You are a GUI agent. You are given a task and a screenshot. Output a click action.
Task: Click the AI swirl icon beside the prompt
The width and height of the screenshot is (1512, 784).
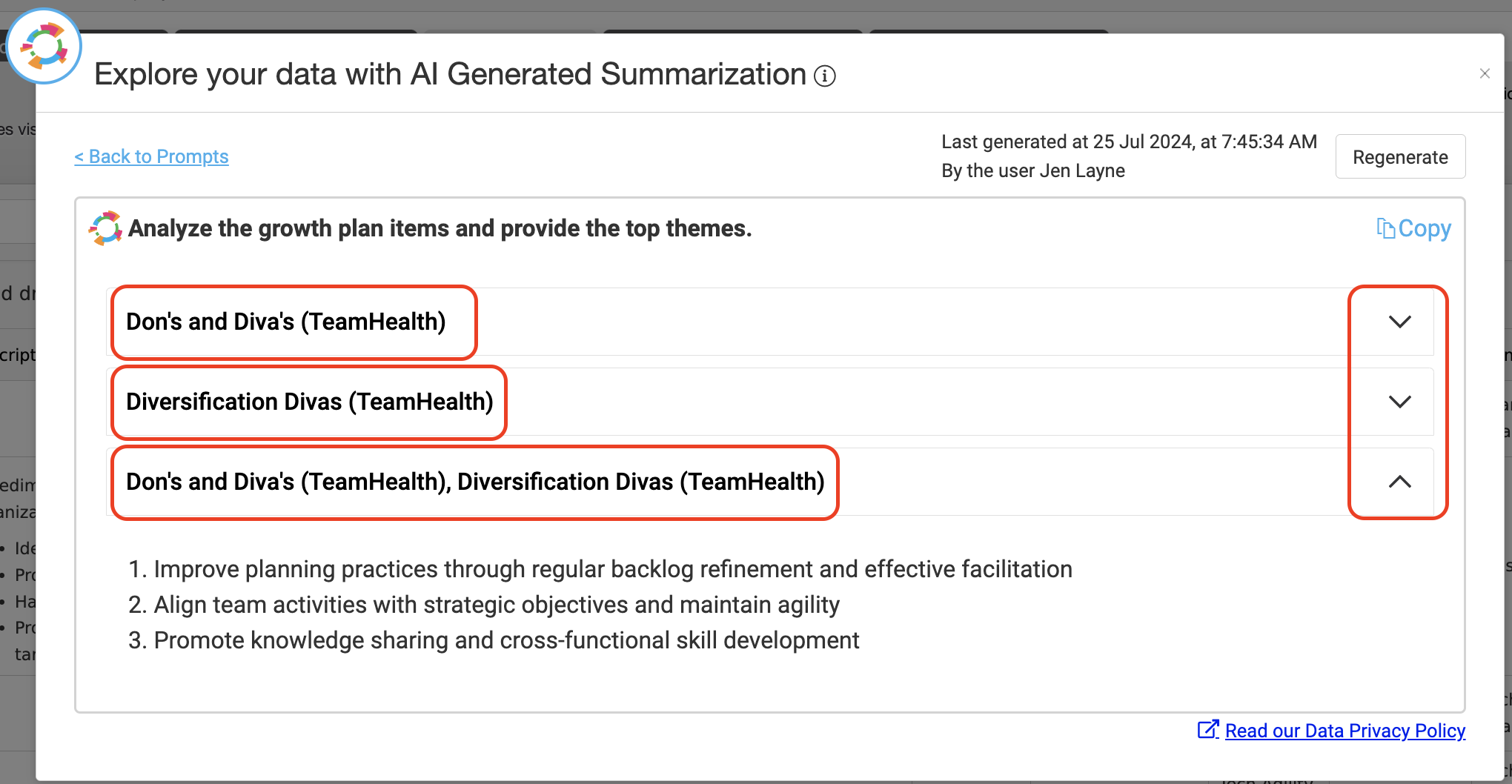tap(105, 228)
